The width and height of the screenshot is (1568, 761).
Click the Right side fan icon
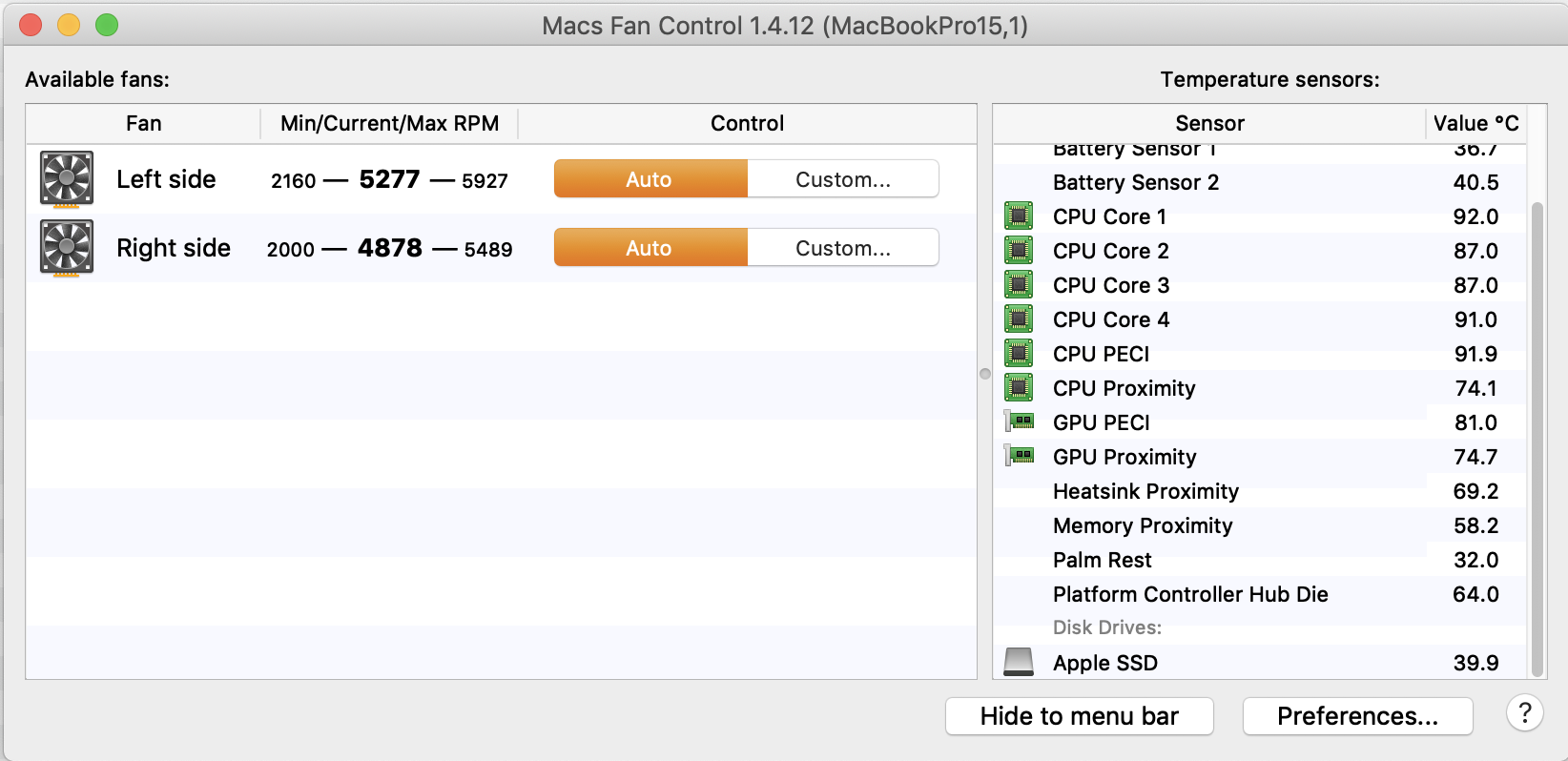[67, 247]
